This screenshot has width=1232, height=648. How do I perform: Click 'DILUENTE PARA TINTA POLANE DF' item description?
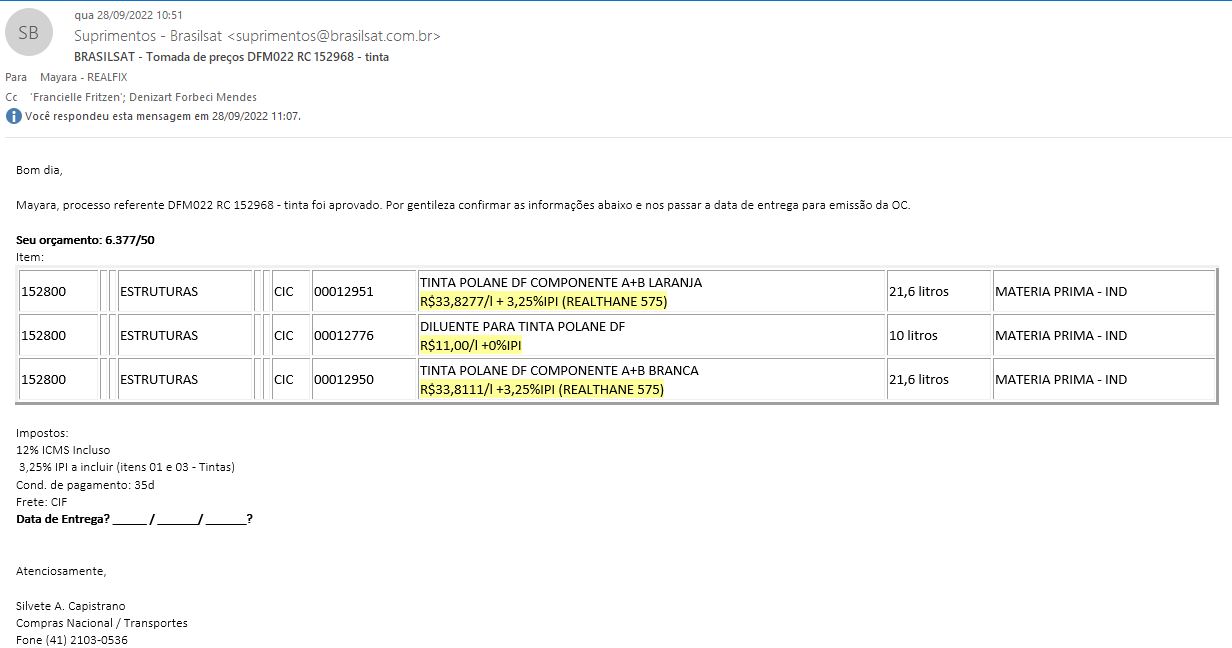point(521,327)
